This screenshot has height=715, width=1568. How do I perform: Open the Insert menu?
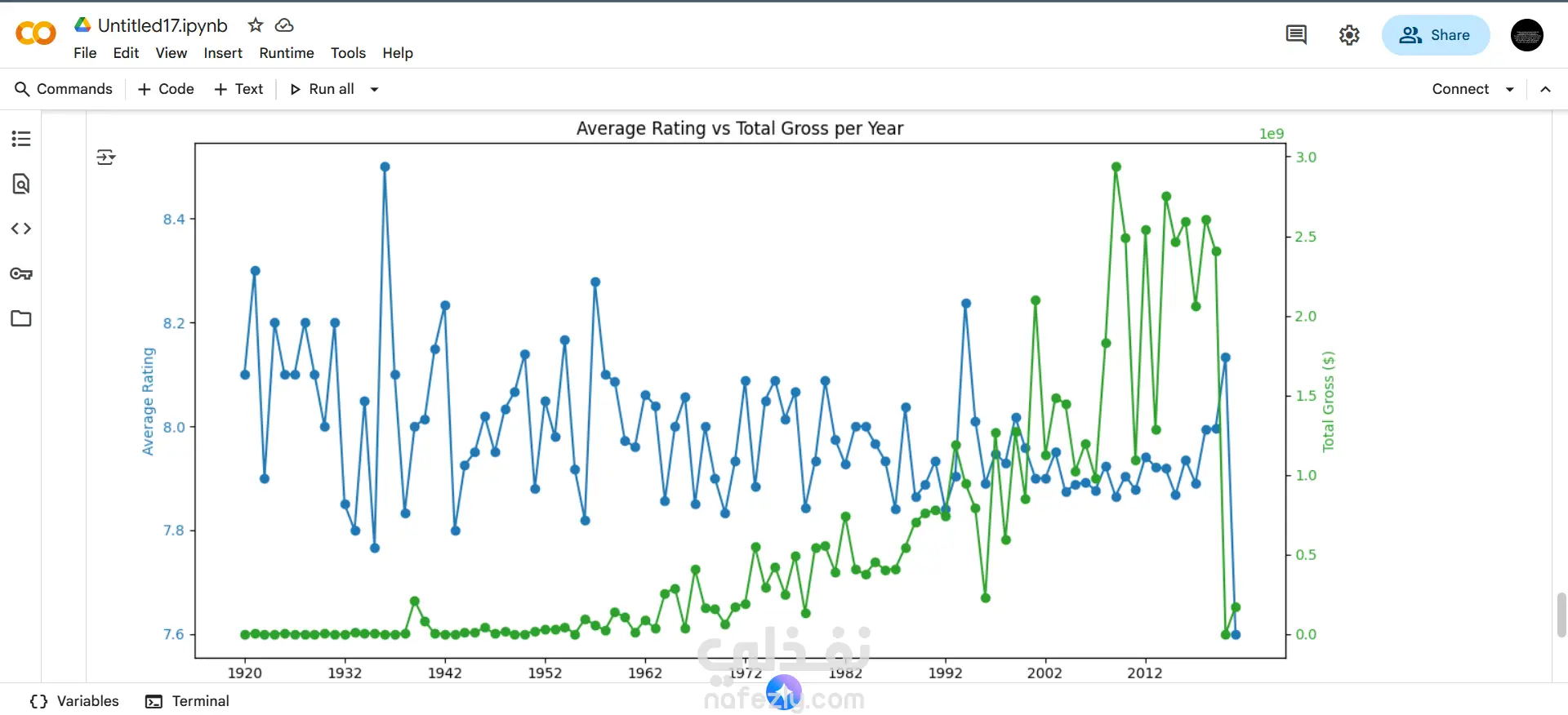point(223,53)
